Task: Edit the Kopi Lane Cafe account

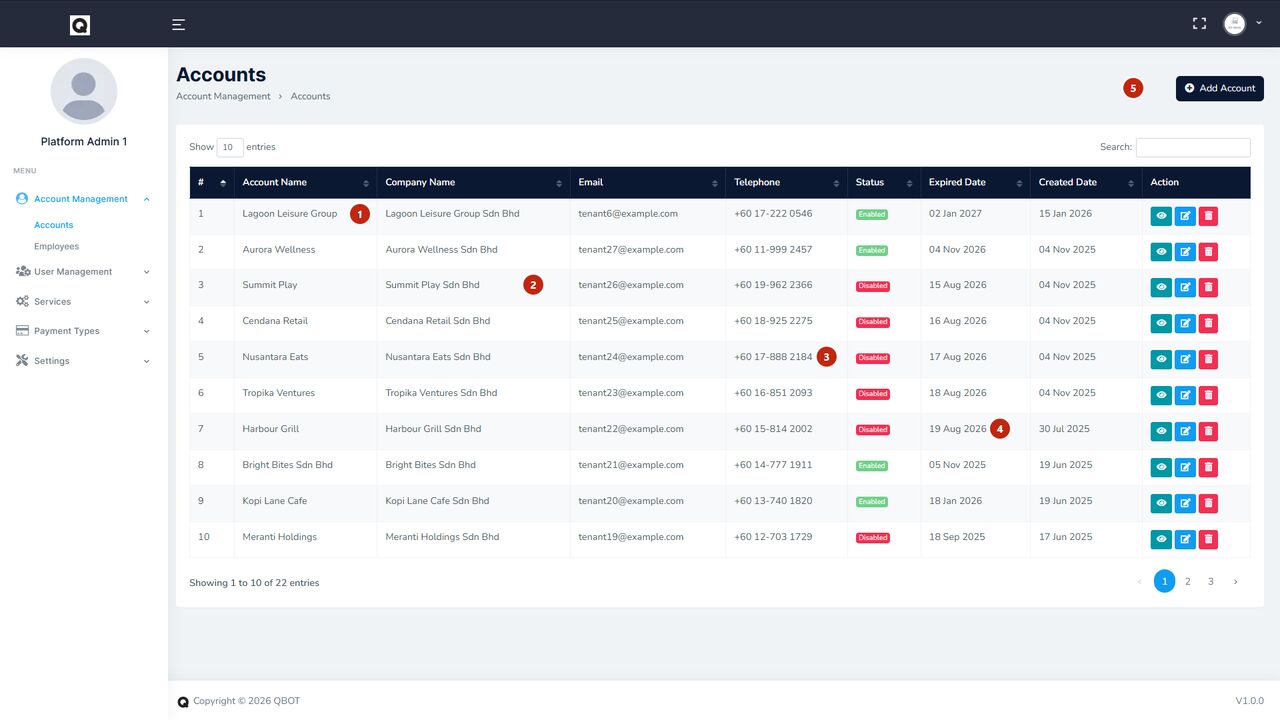Action: [x=1185, y=504]
